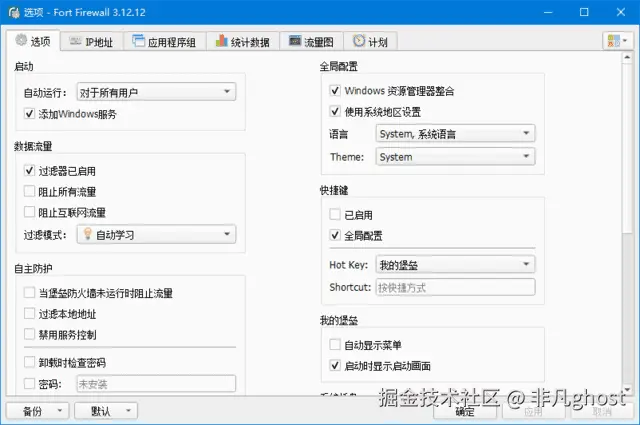Toggle 添加Windows服务 checkbox
Image resolution: width=640 pixels, height=425 pixels.
29,113
